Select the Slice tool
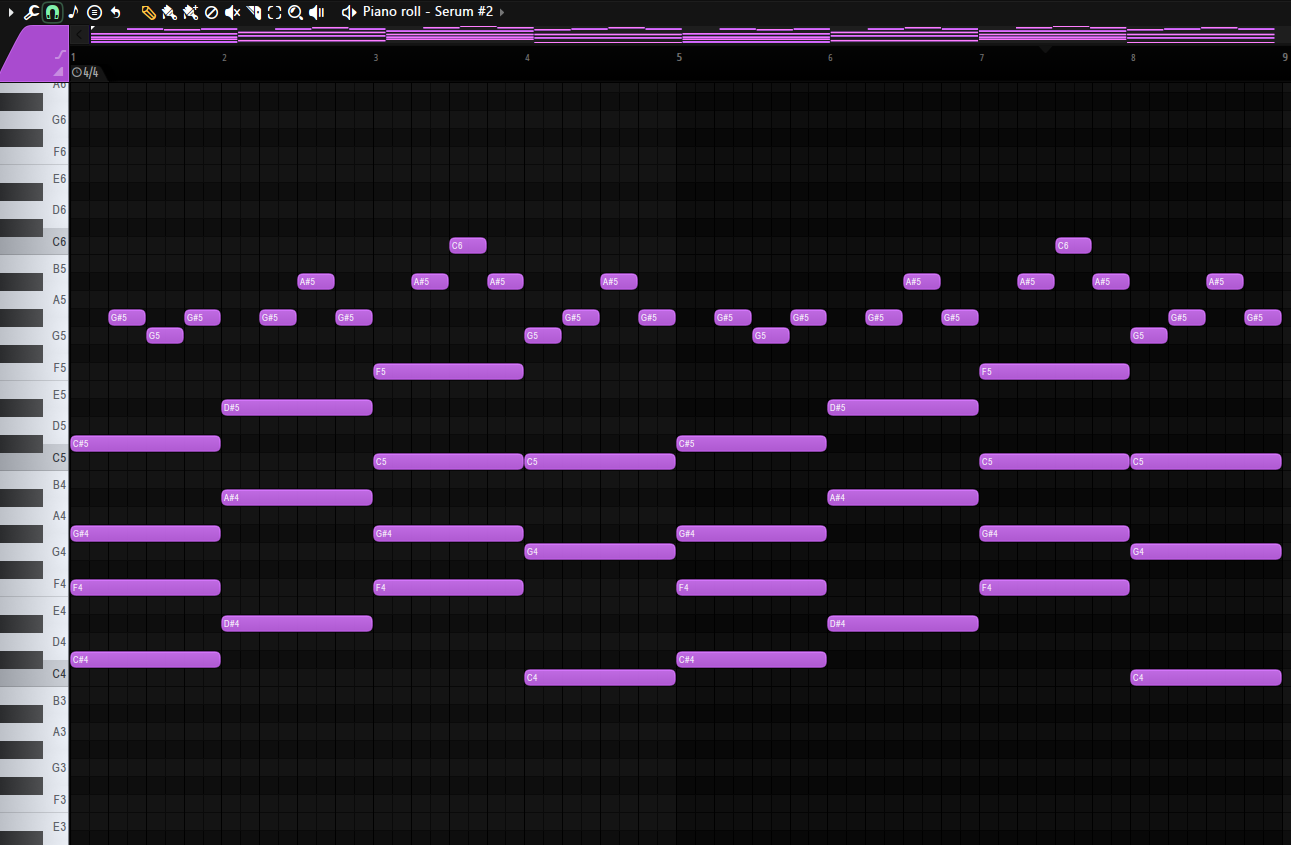The image size is (1291, 845). pos(253,12)
